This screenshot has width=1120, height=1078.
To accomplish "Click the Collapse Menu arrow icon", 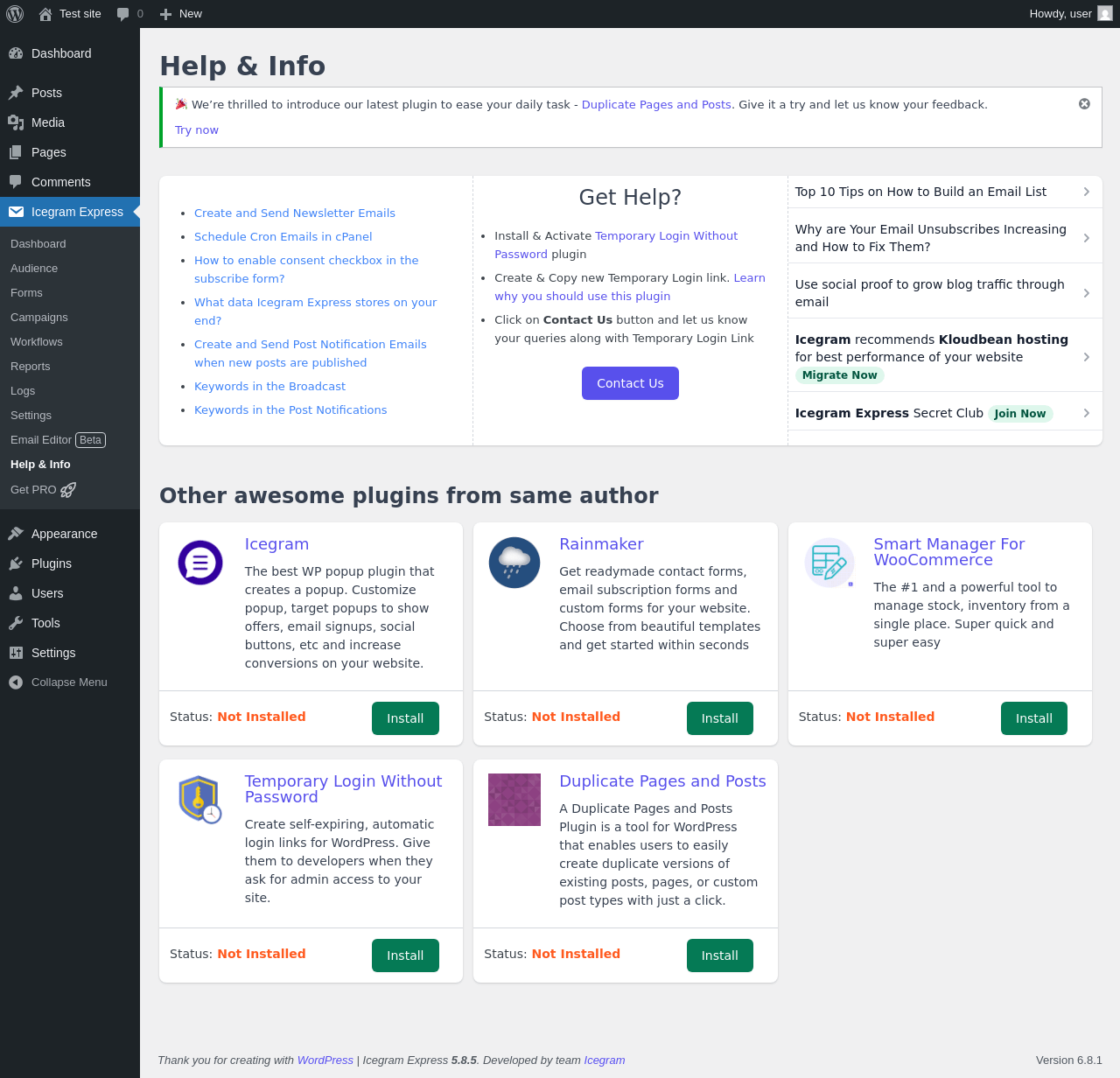I will [16, 682].
